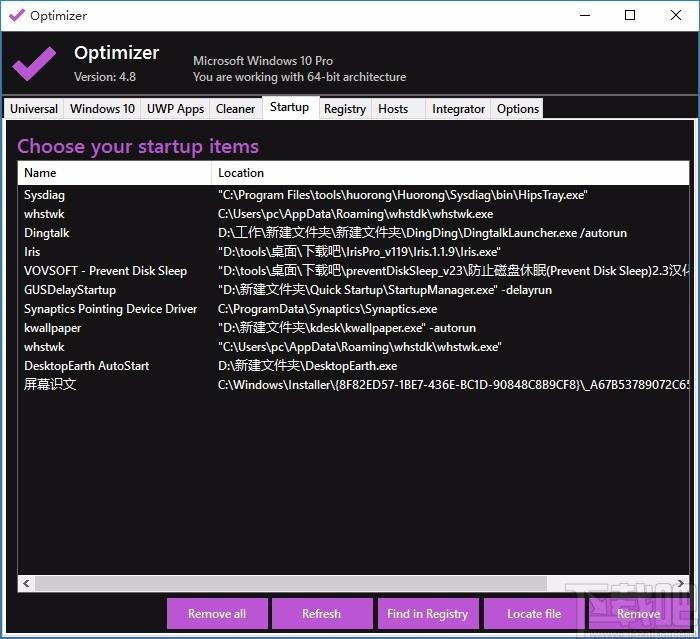700x639 pixels.
Task: Click the horizontal scrollbar thumb
Action: [x=291, y=583]
